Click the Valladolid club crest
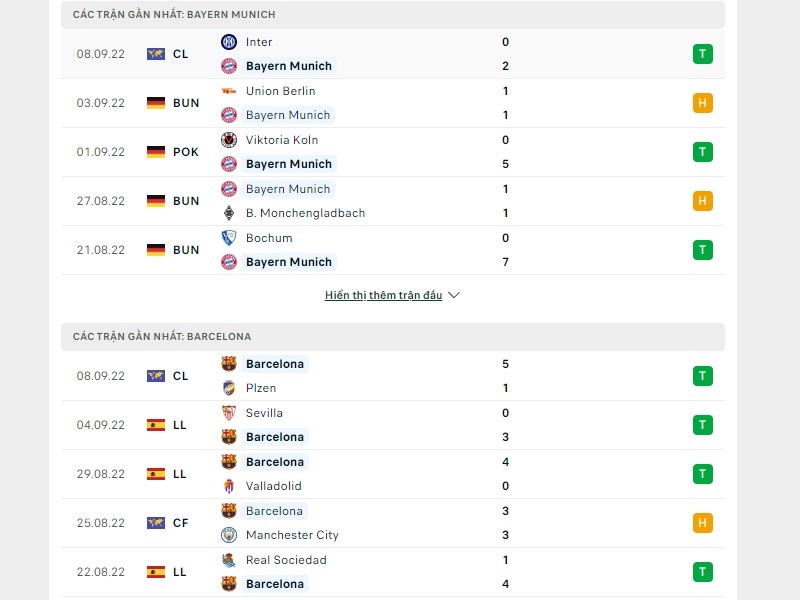The image size is (800, 600). pyautogui.click(x=229, y=486)
